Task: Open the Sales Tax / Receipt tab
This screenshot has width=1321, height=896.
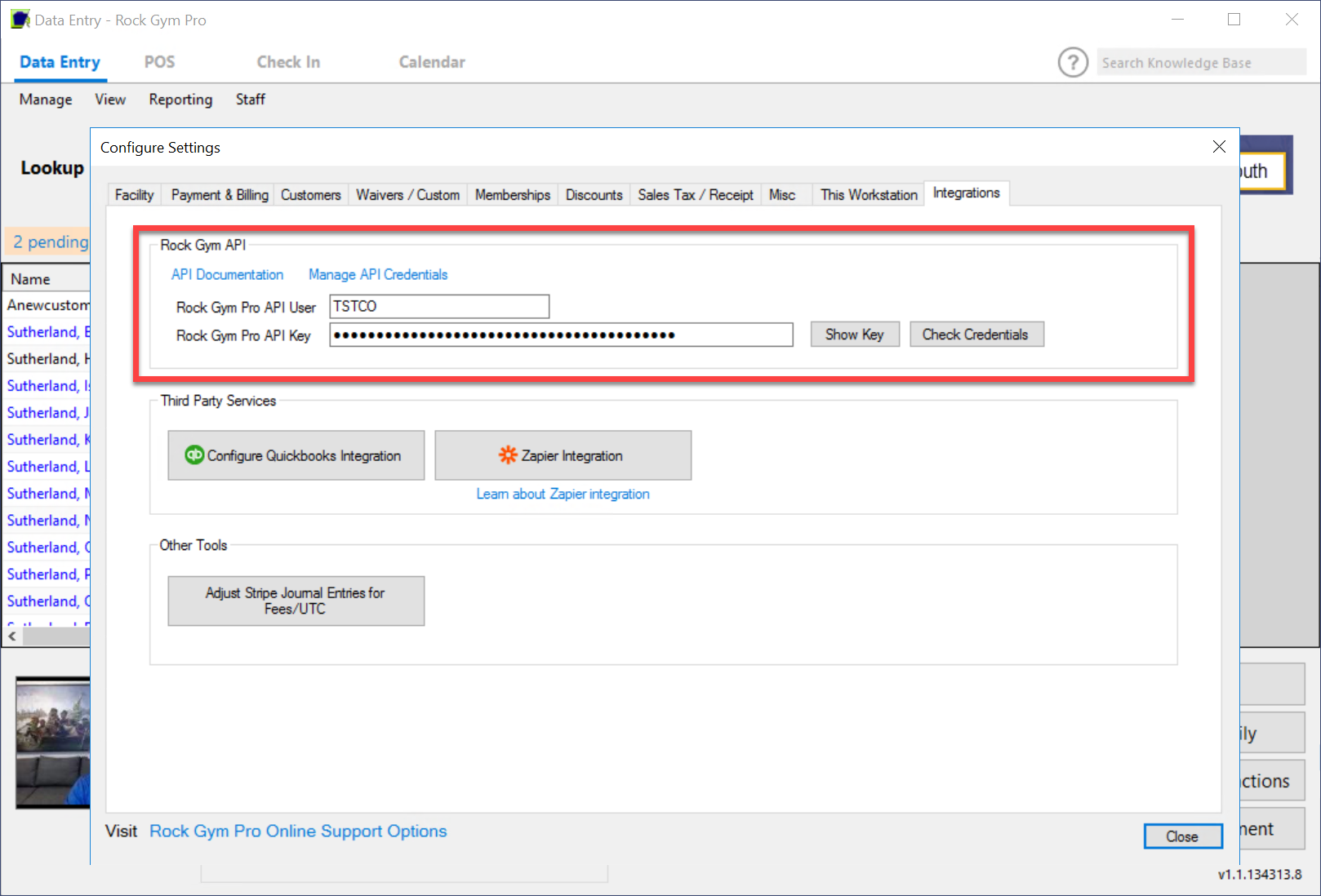Action: (696, 195)
